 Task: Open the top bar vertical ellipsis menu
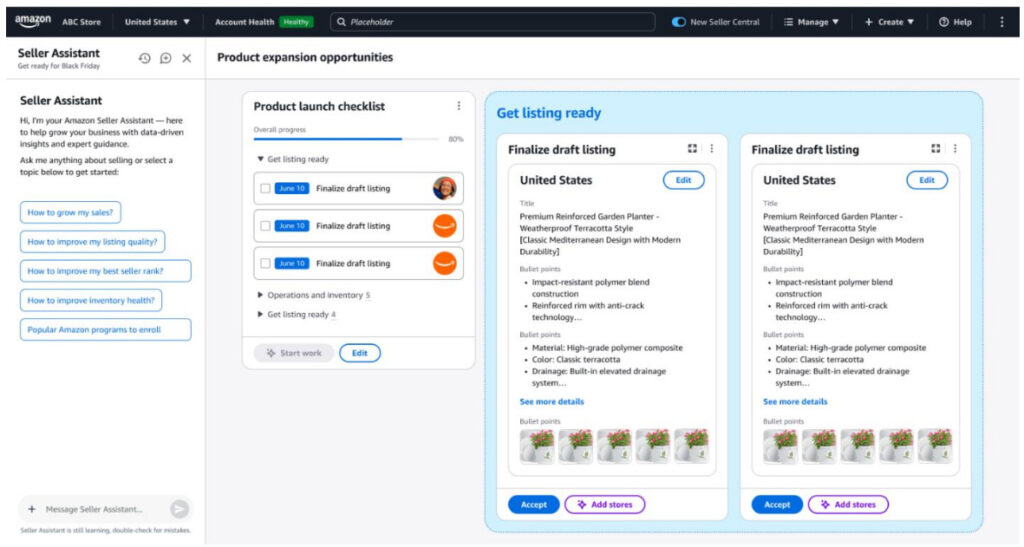(x=1002, y=22)
